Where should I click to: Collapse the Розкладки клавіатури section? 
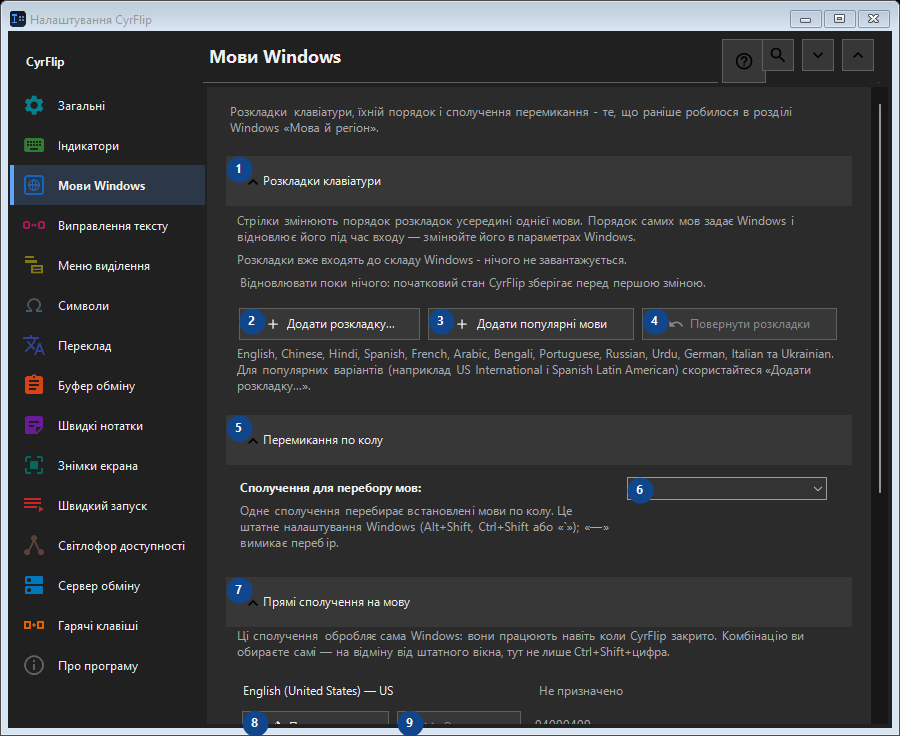pos(539,181)
